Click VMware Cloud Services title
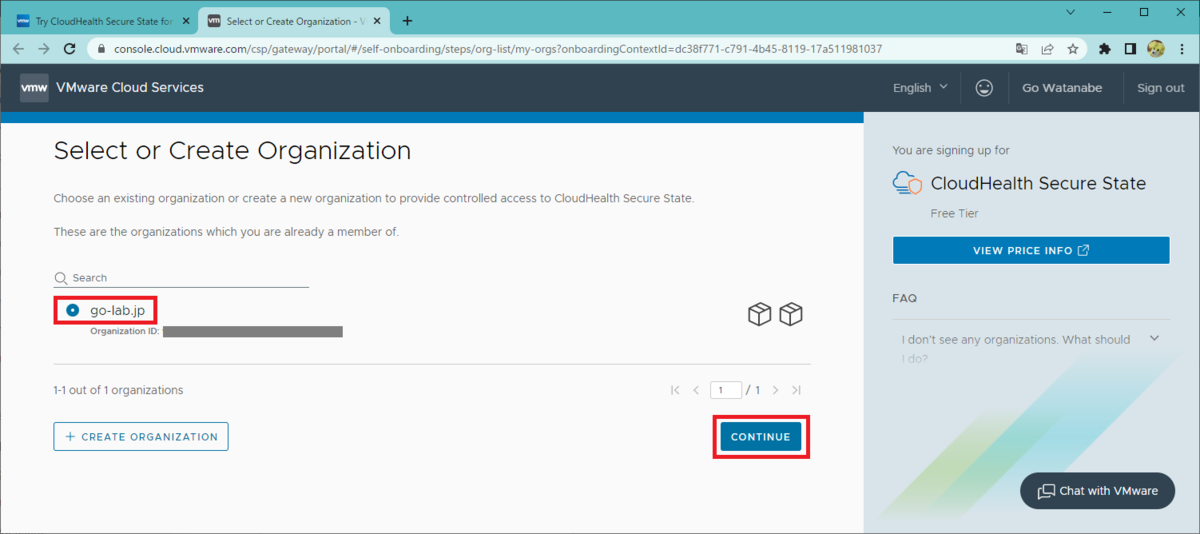The width and height of the screenshot is (1200, 534). pos(130,88)
